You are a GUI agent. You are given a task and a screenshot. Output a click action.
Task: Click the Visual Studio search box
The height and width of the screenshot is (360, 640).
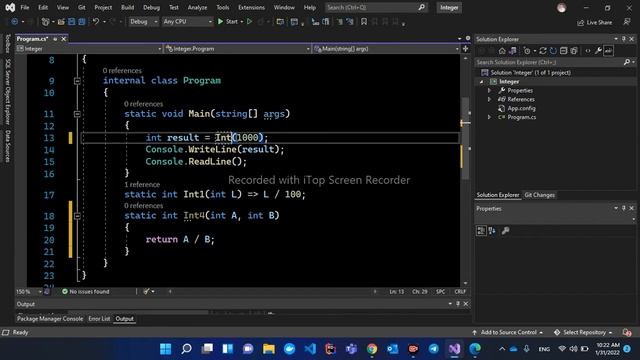pyautogui.click(x=376, y=8)
